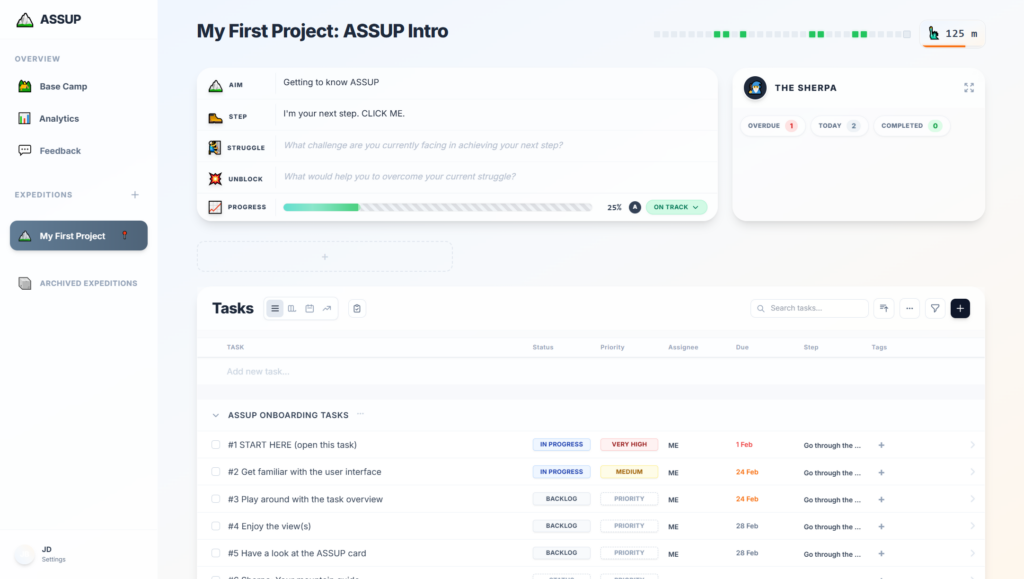This screenshot has height=579, width=1024.
Task: Click the clipboard icon next to view switcher
Action: click(x=357, y=308)
